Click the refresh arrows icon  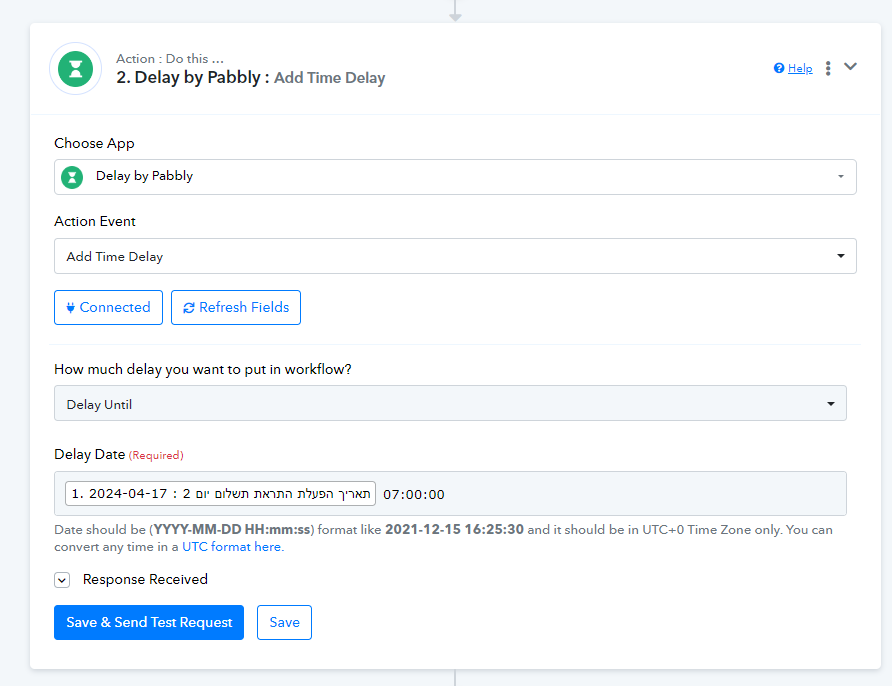(x=189, y=308)
